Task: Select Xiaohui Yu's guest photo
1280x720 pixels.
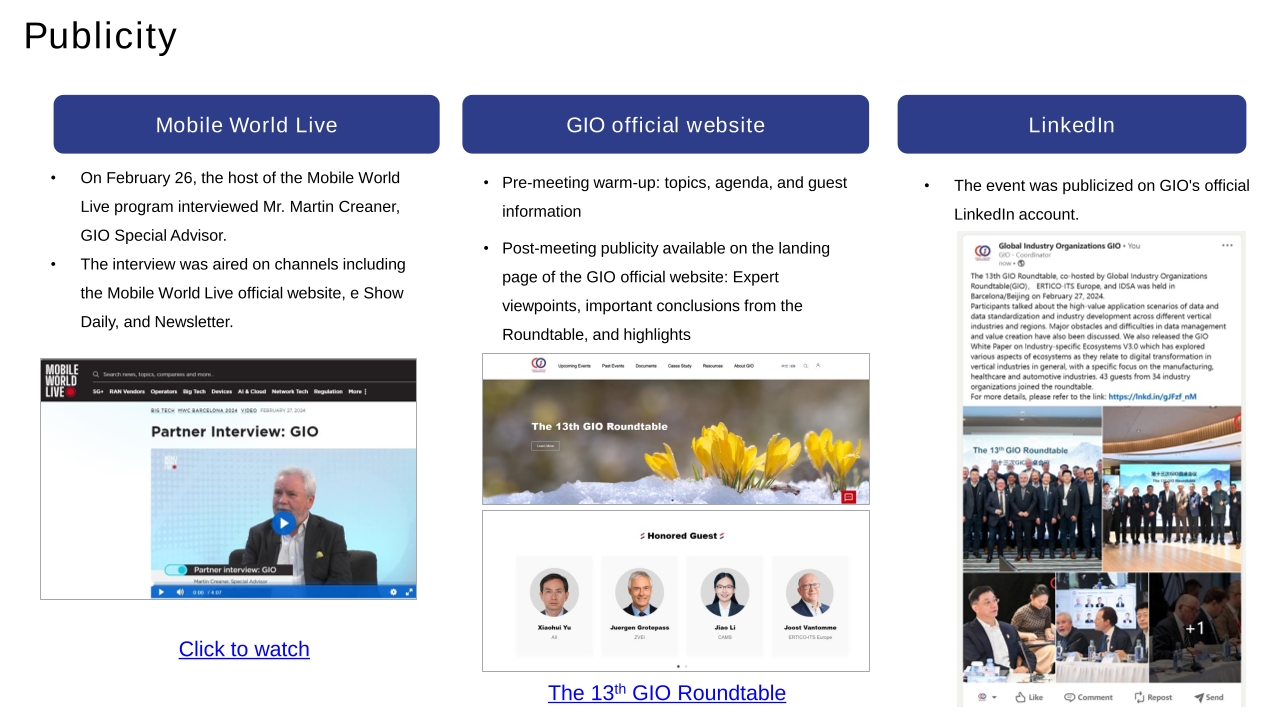Action: (554, 592)
